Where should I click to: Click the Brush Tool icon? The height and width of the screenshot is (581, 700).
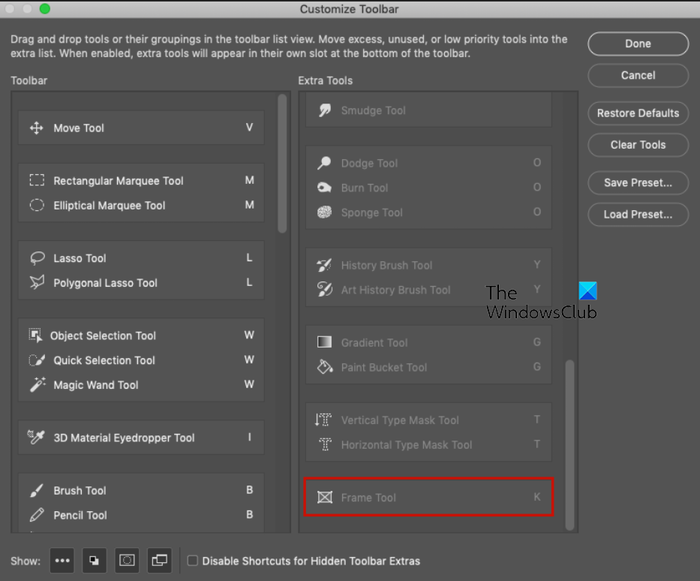tap(37, 491)
